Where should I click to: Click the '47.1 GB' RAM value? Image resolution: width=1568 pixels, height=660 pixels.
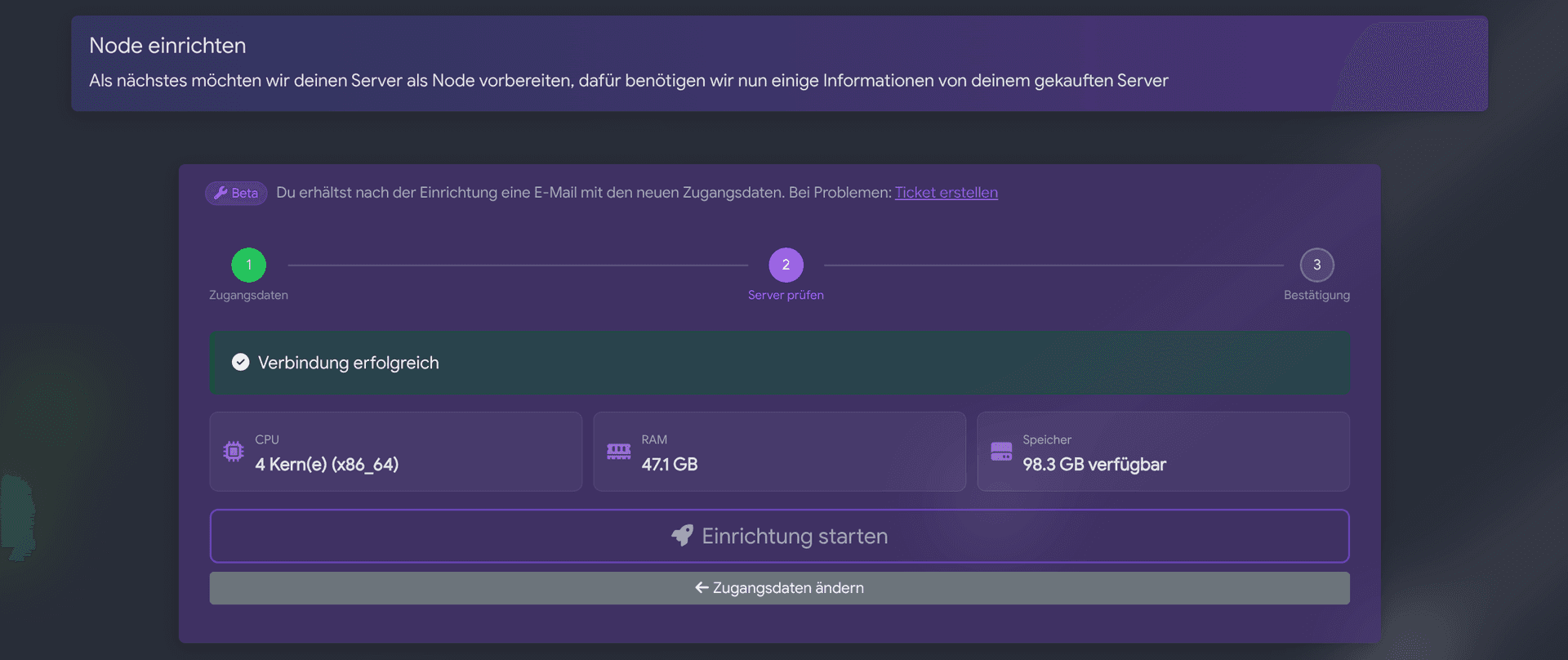point(670,464)
